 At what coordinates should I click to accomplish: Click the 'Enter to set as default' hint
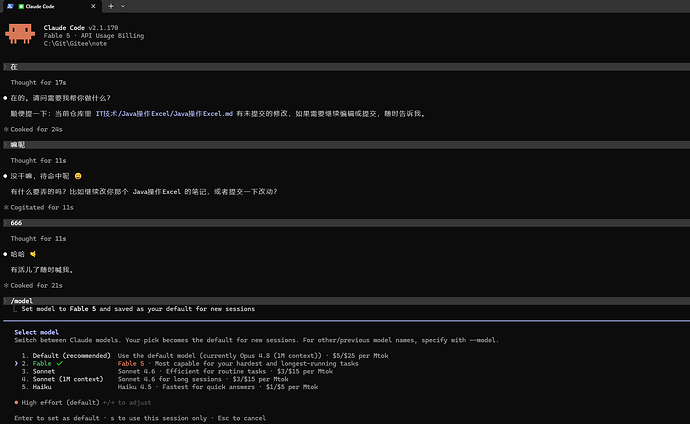pyautogui.click(x=57, y=418)
